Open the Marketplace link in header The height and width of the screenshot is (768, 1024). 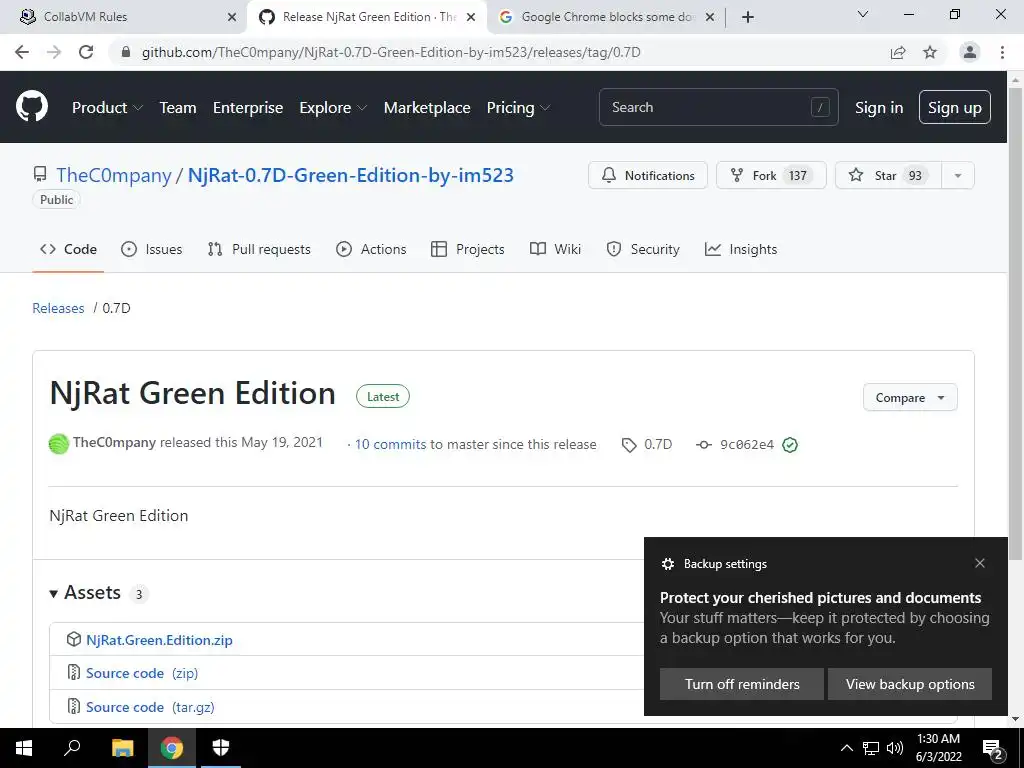pos(427,108)
